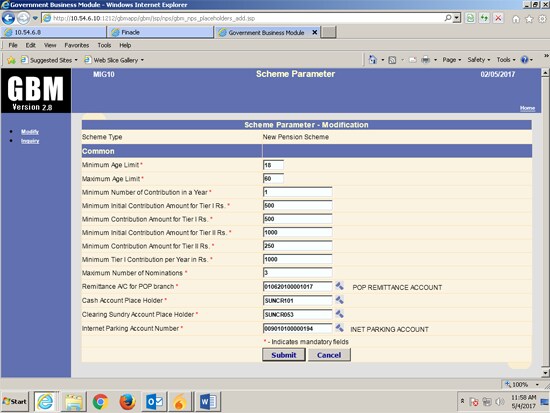
Task: Open the zoom level 100% control
Action: coord(522,385)
